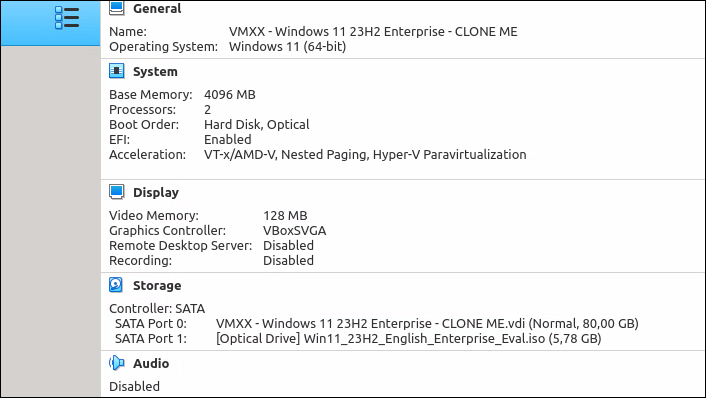Image resolution: width=706 pixels, height=398 pixels.
Task: Click the SATA Port 1 optical drive ISO entry
Action: [408, 339]
